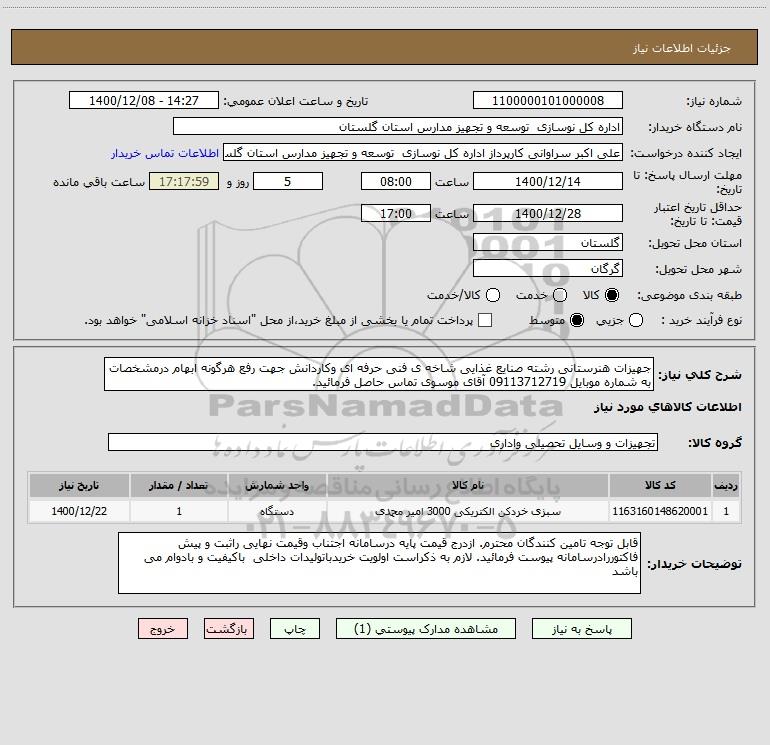Click the کد کالا column header
Image resolution: width=770 pixels, height=745 pixels.
(660, 485)
